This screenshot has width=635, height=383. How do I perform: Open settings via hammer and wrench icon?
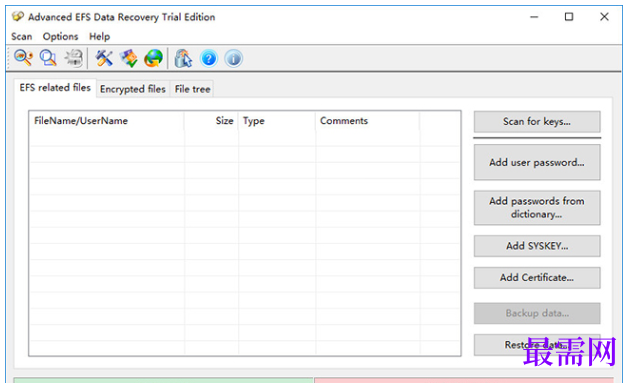(104, 58)
